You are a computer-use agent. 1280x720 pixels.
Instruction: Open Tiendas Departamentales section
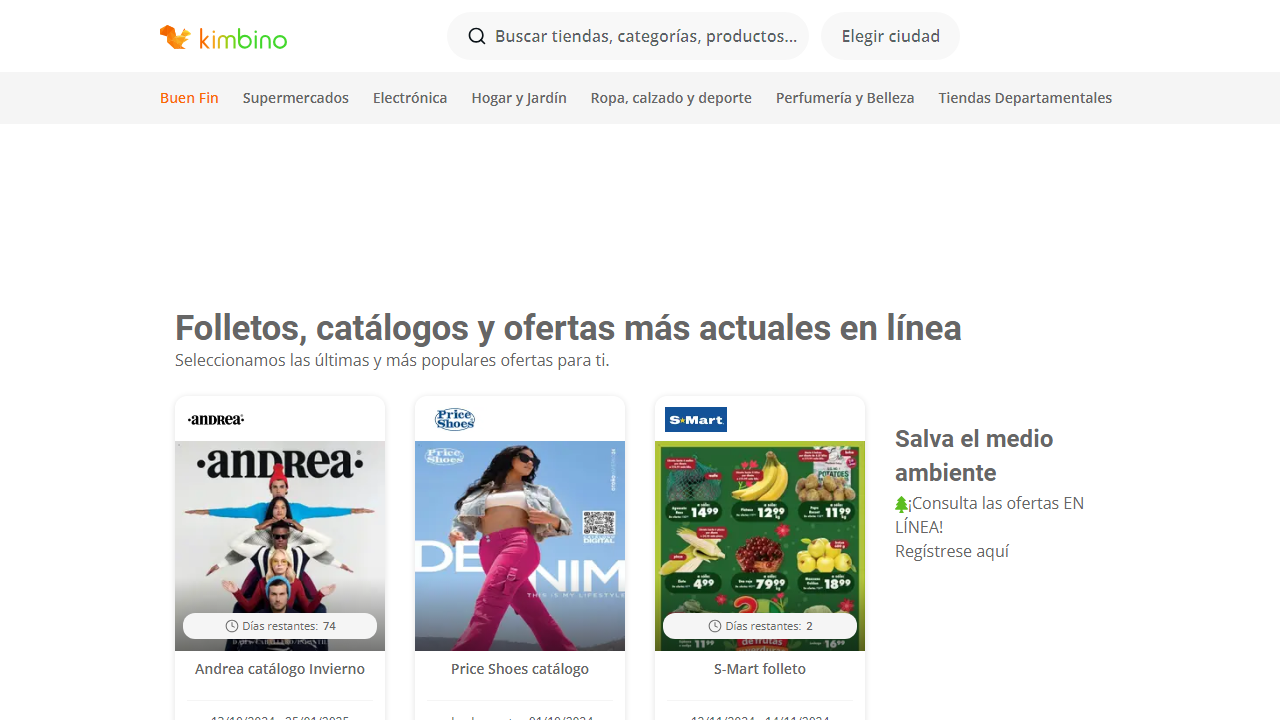pyautogui.click(x=1024, y=97)
